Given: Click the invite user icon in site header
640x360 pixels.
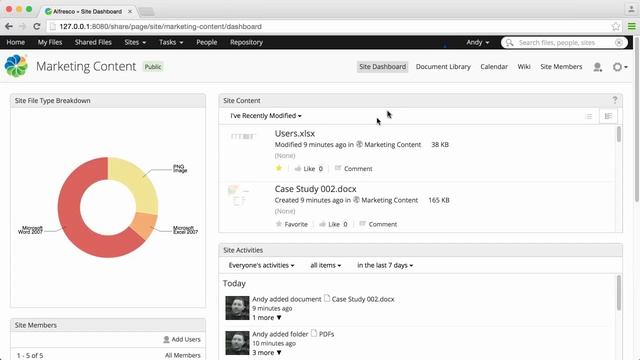Looking at the screenshot, I should coord(598,67).
